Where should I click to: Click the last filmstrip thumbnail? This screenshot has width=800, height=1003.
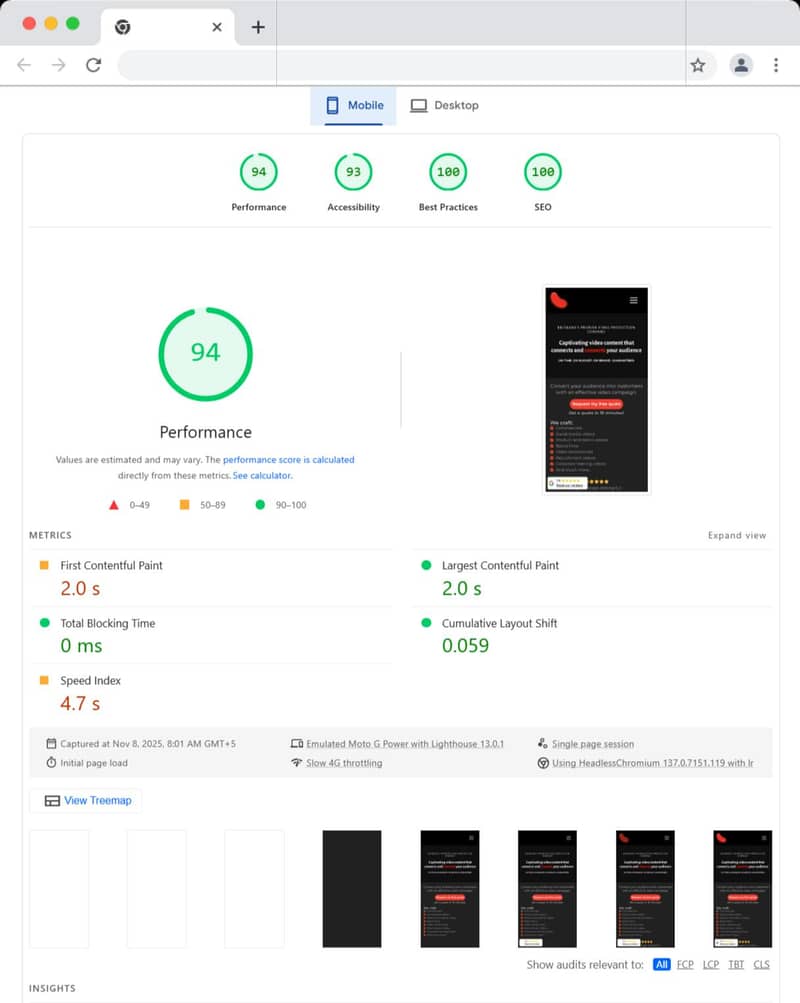(743, 888)
